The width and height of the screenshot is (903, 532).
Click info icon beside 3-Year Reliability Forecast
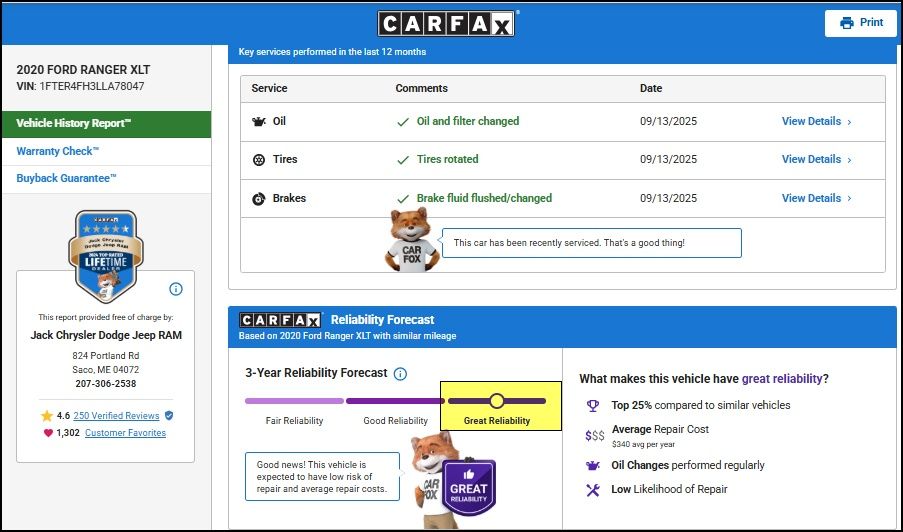tap(400, 374)
